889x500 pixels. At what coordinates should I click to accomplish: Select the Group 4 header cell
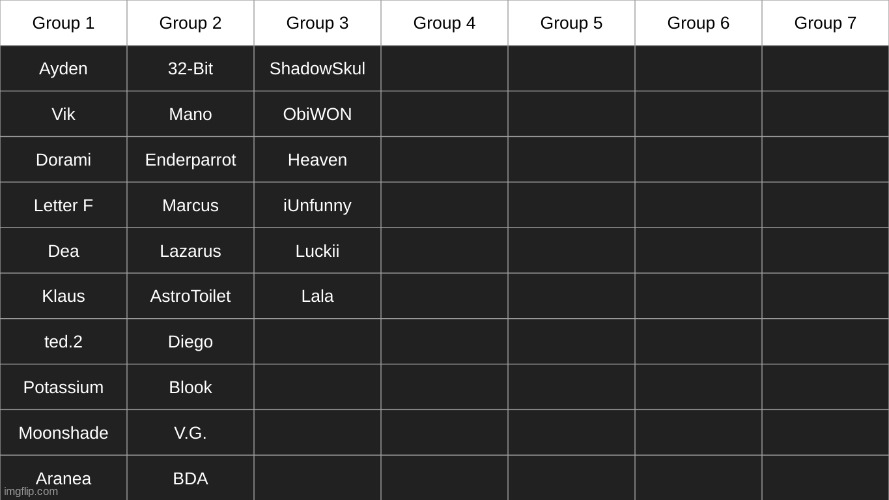pos(444,23)
